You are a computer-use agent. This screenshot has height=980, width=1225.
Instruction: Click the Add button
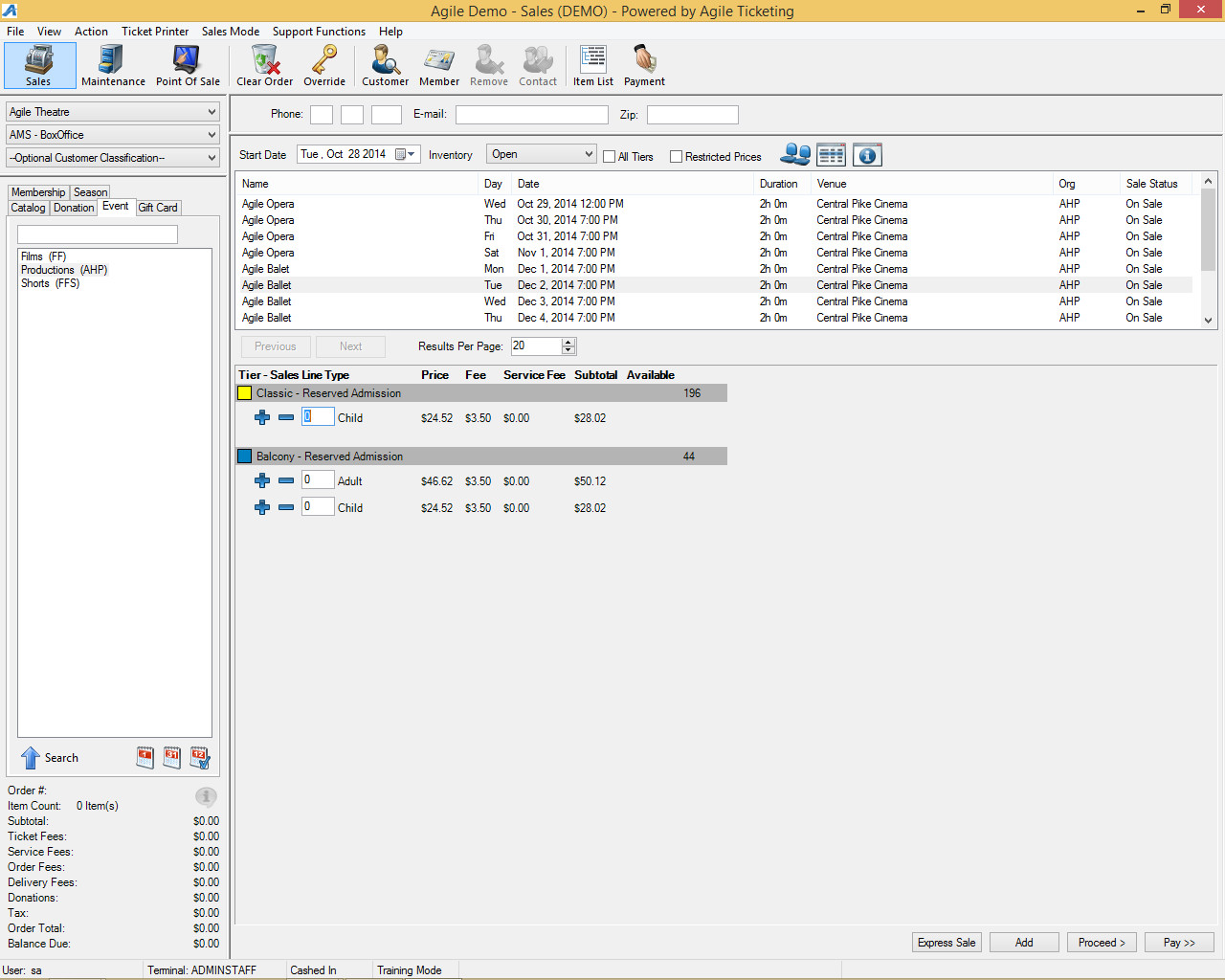click(1024, 943)
